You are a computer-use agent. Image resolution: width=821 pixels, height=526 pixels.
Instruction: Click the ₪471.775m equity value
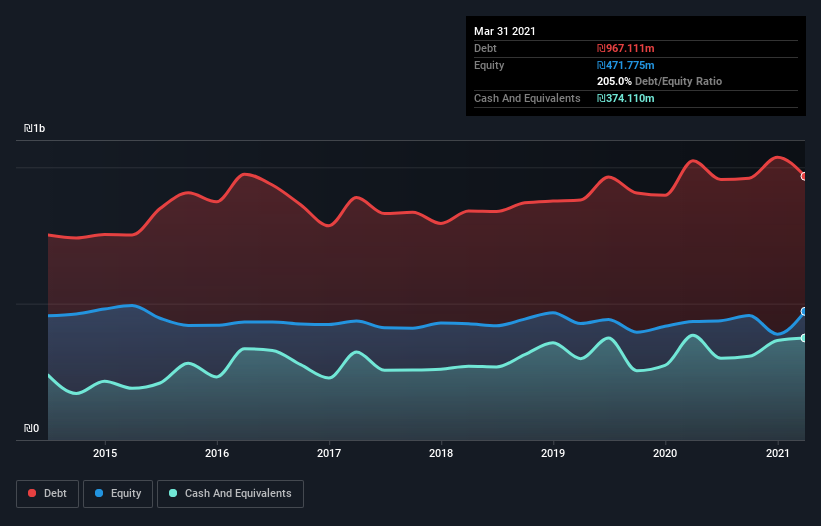tap(626, 65)
